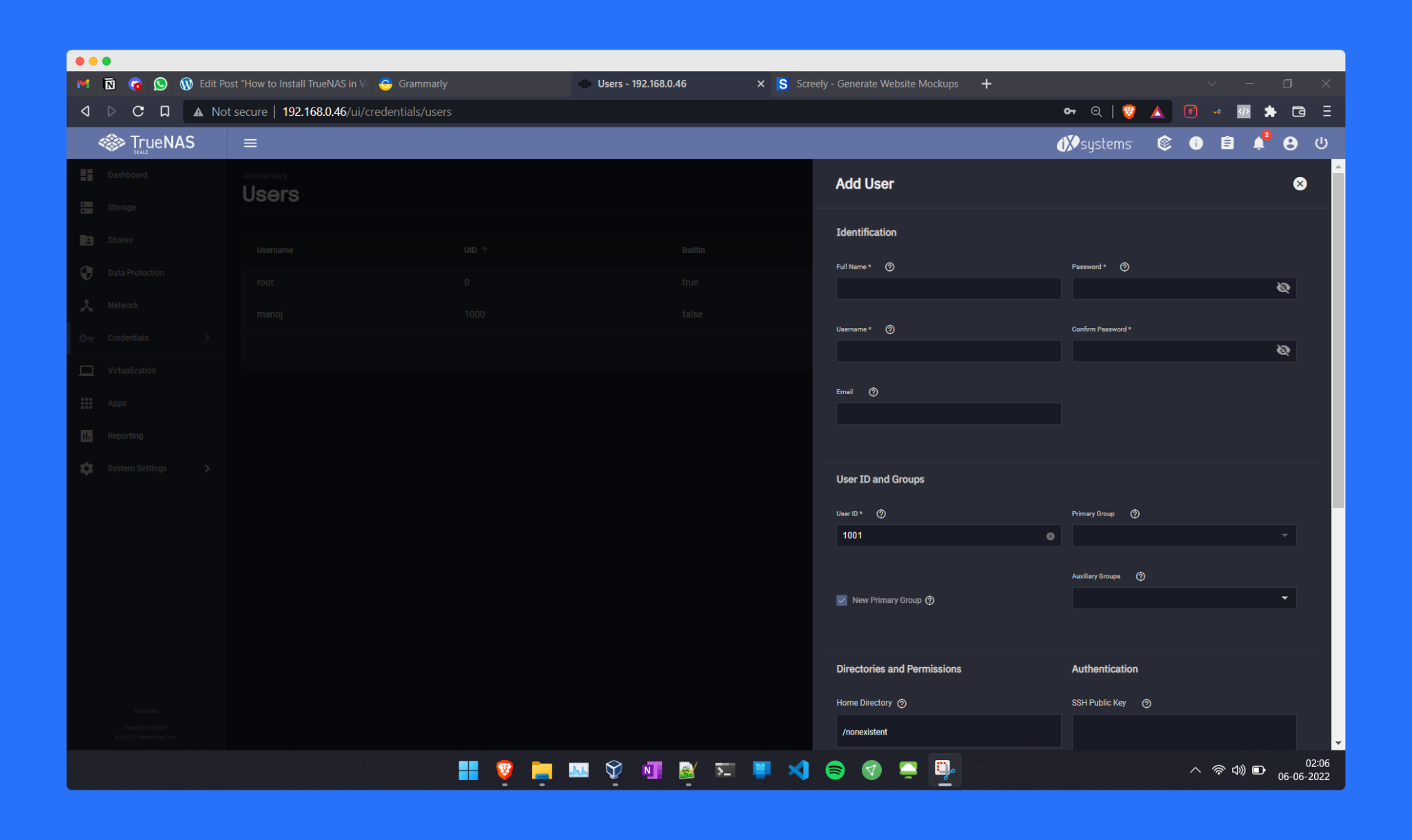Clear the User ID field with x icon
1412x840 pixels.
pos(1050,536)
